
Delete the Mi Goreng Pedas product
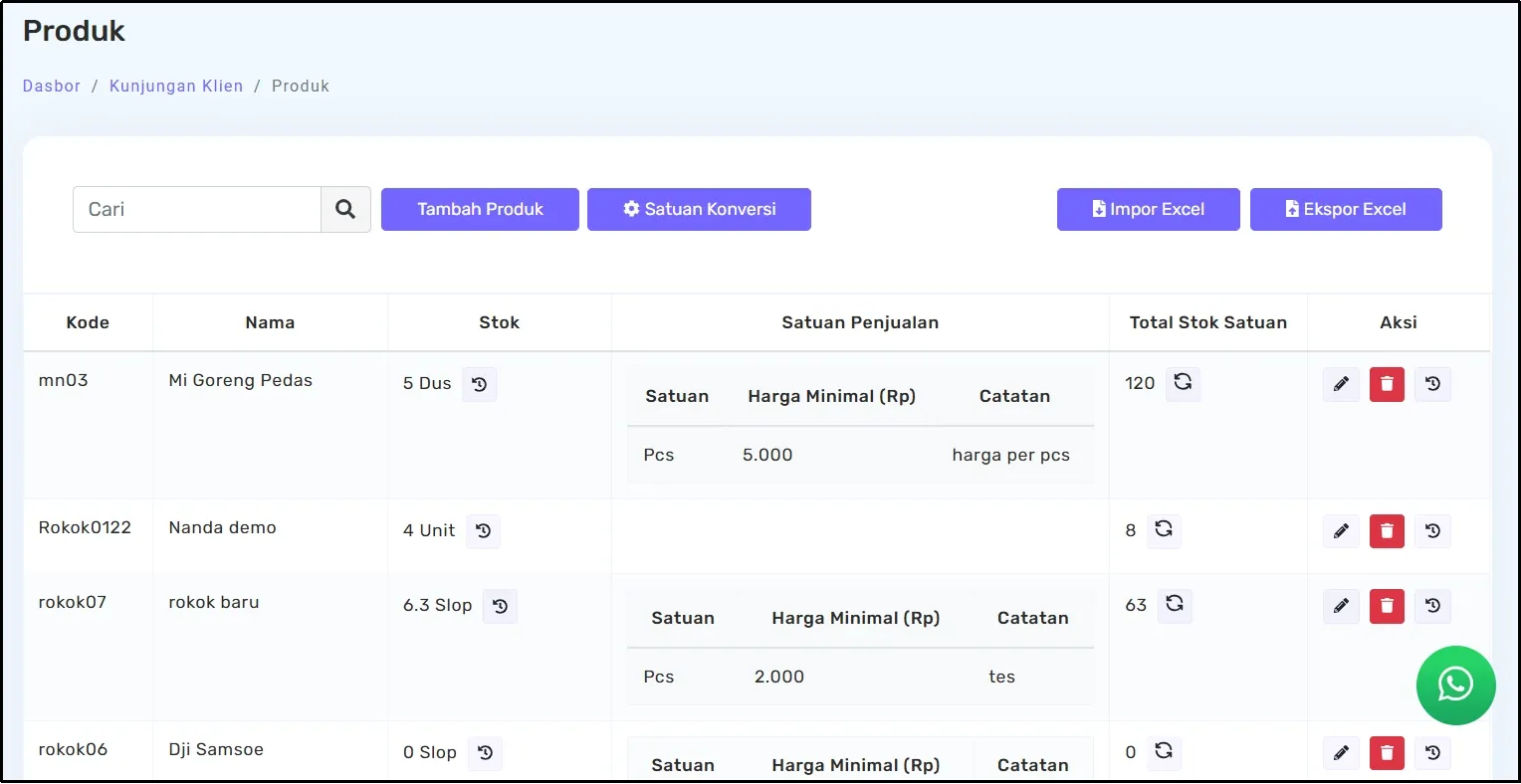pyautogui.click(x=1387, y=384)
